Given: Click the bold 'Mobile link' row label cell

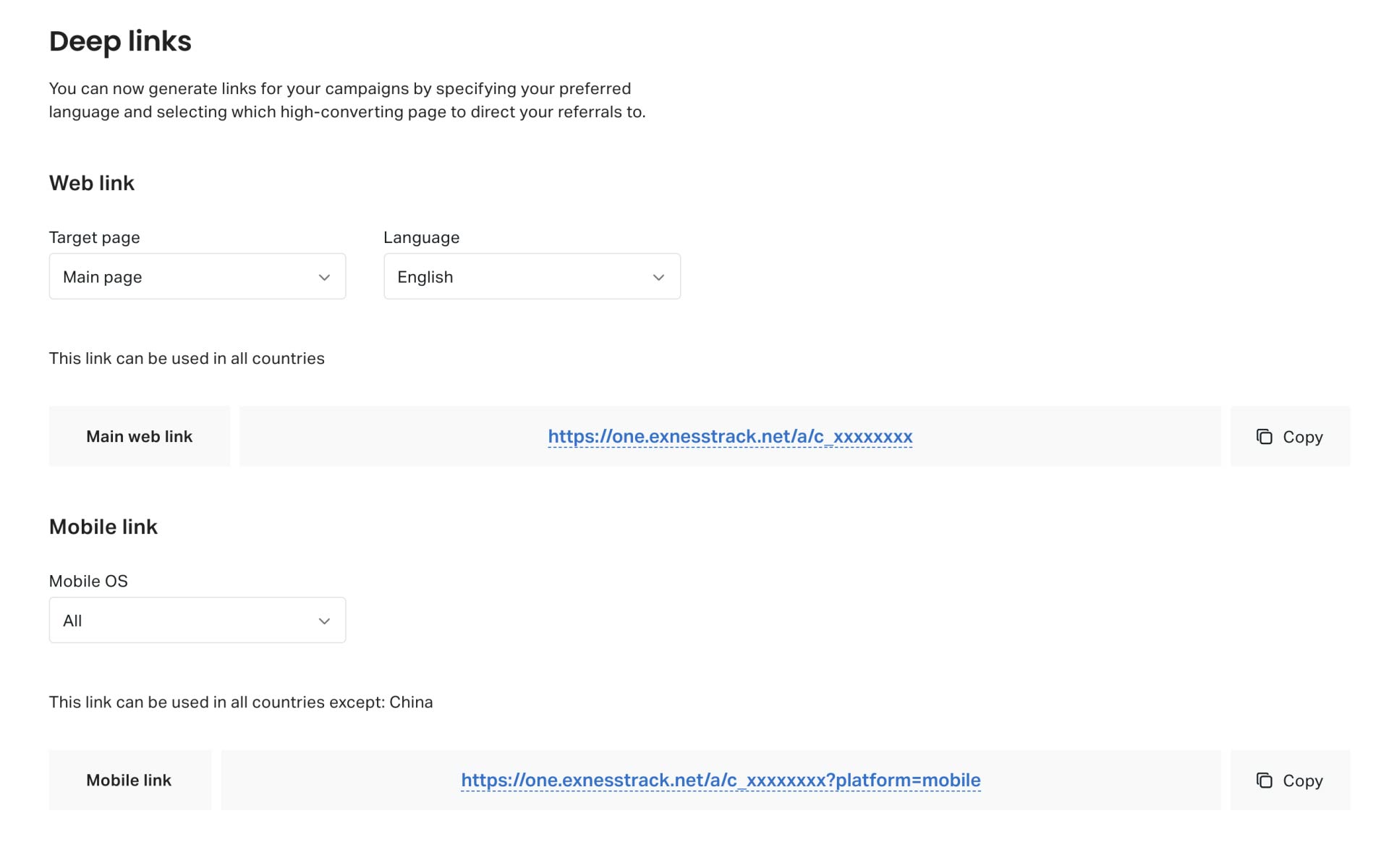Looking at the screenshot, I should coord(130,780).
